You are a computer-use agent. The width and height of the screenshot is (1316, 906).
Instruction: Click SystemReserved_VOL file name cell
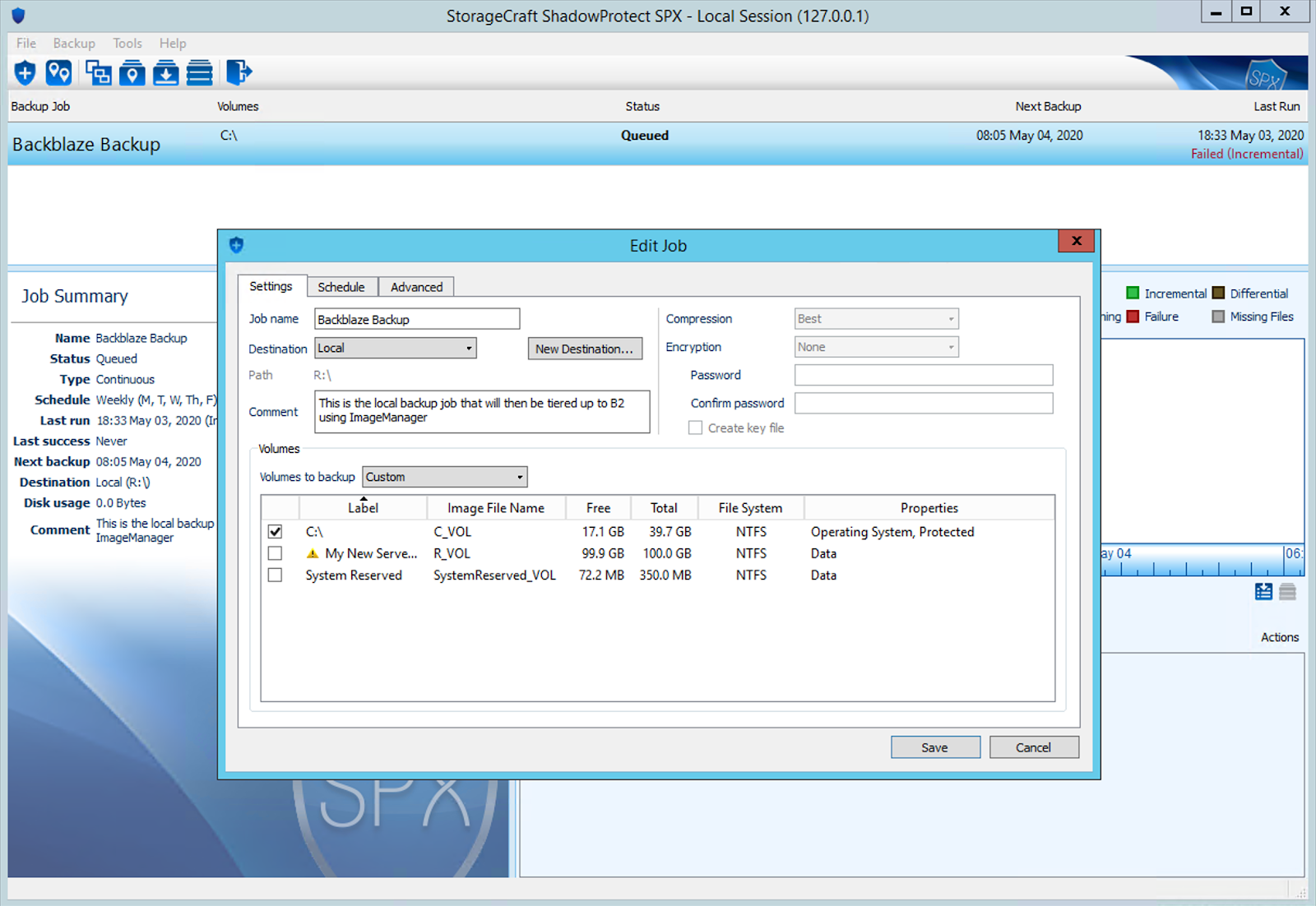pyautogui.click(x=495, y=575)
